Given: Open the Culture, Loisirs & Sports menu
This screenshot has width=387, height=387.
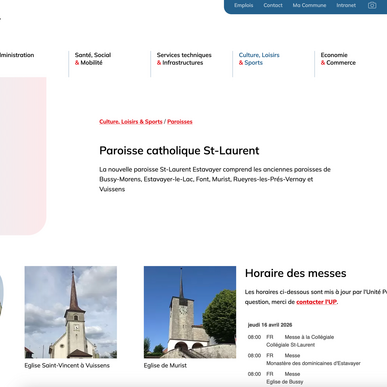Looking at the screenshot, I should (x=259, y=59).
